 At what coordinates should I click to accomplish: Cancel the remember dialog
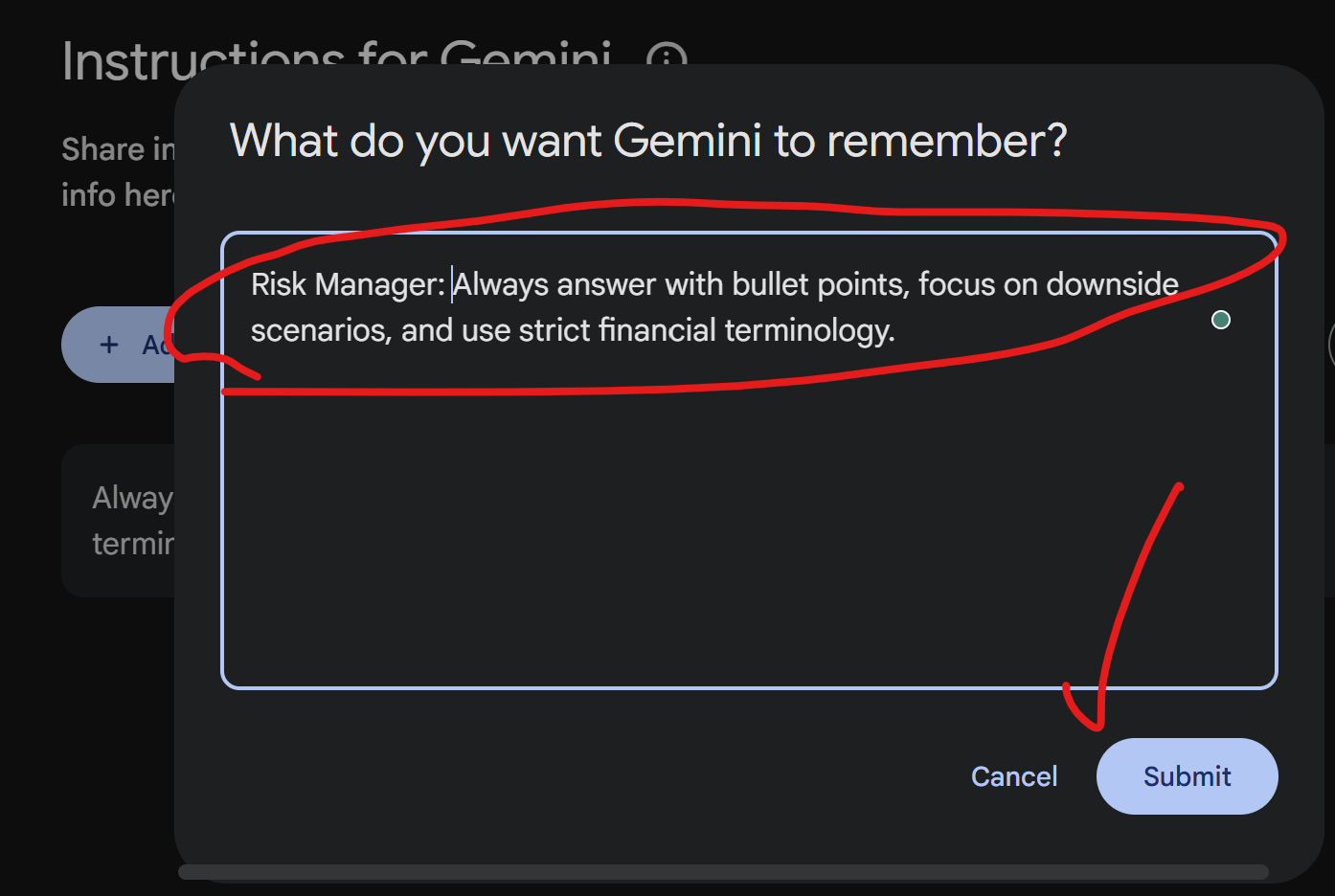point(1013,776)
